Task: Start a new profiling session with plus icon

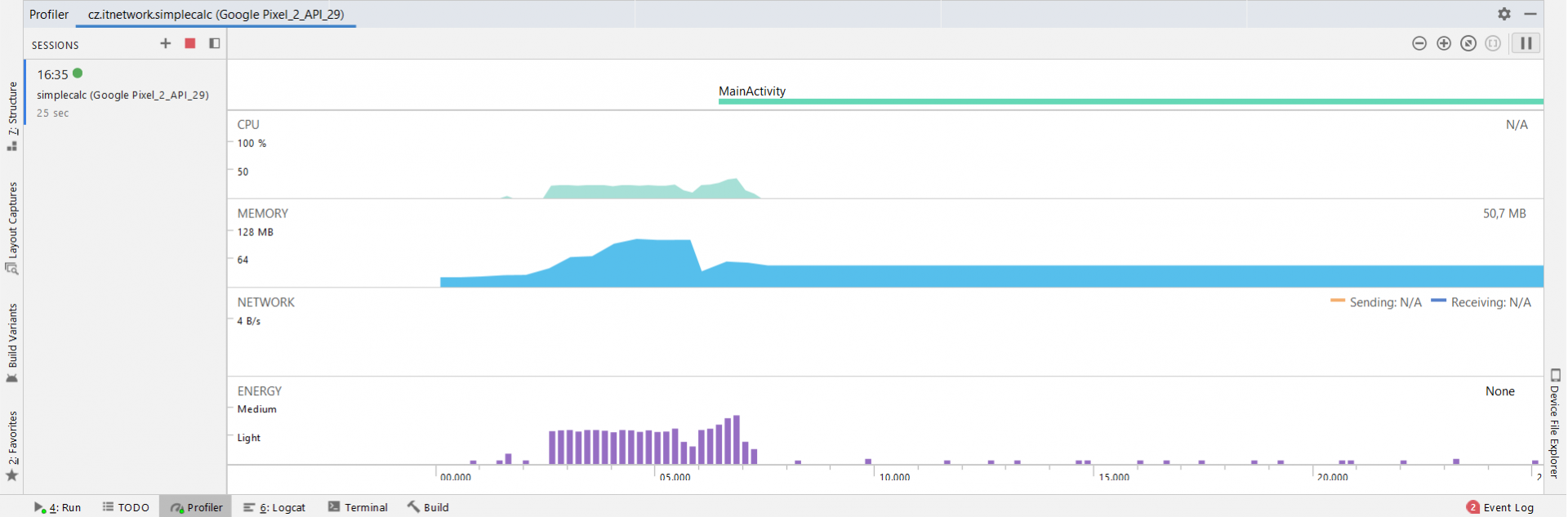Action: click(x=166, y=43)
